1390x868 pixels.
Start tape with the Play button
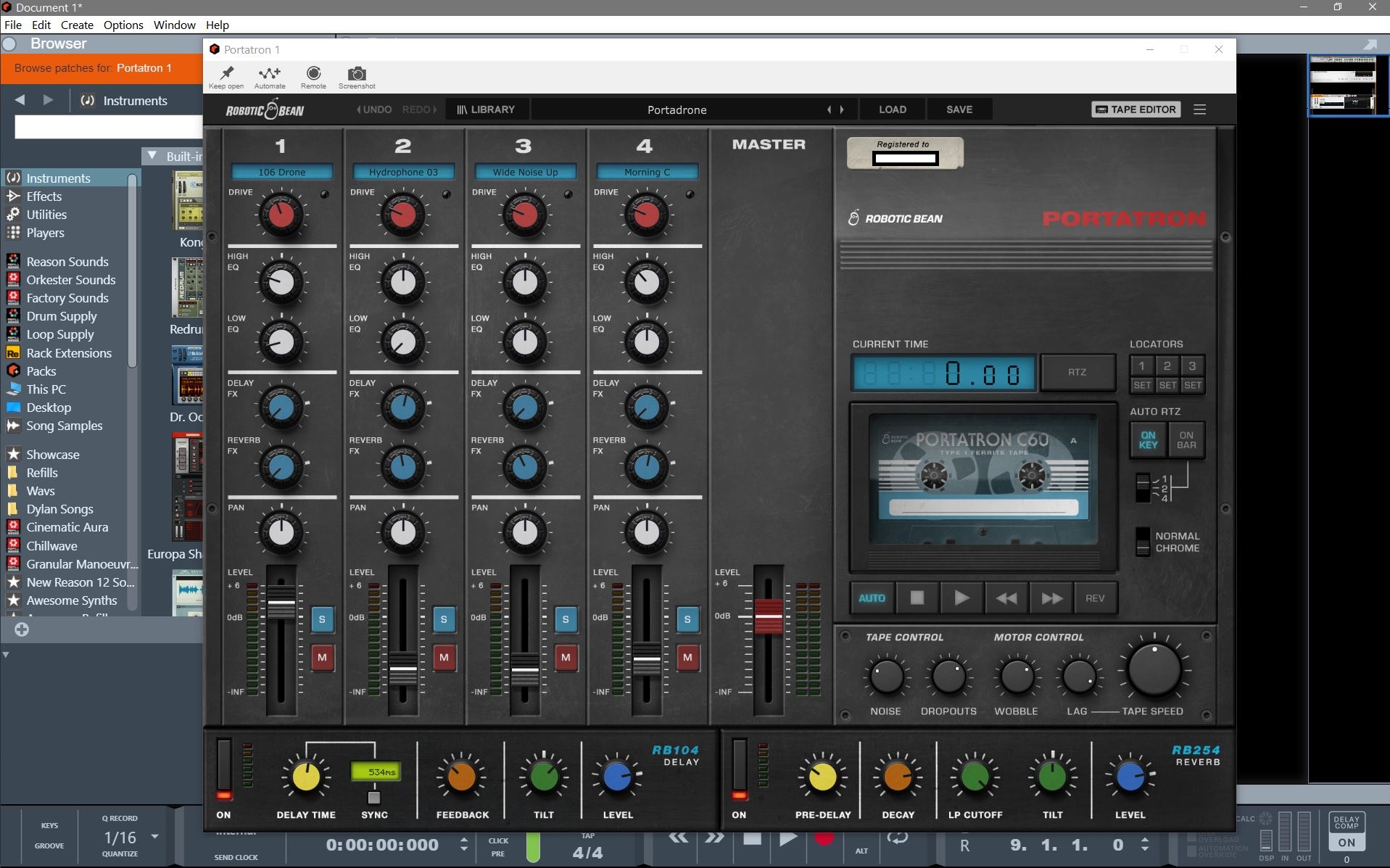pyautogui.click(x=961, y=598)
